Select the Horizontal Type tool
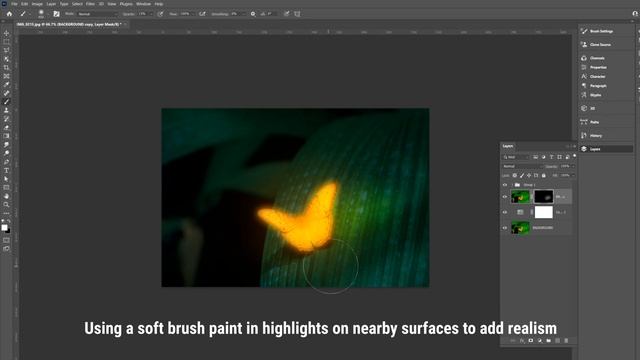640x360 pixels. [x=6, y=170]
